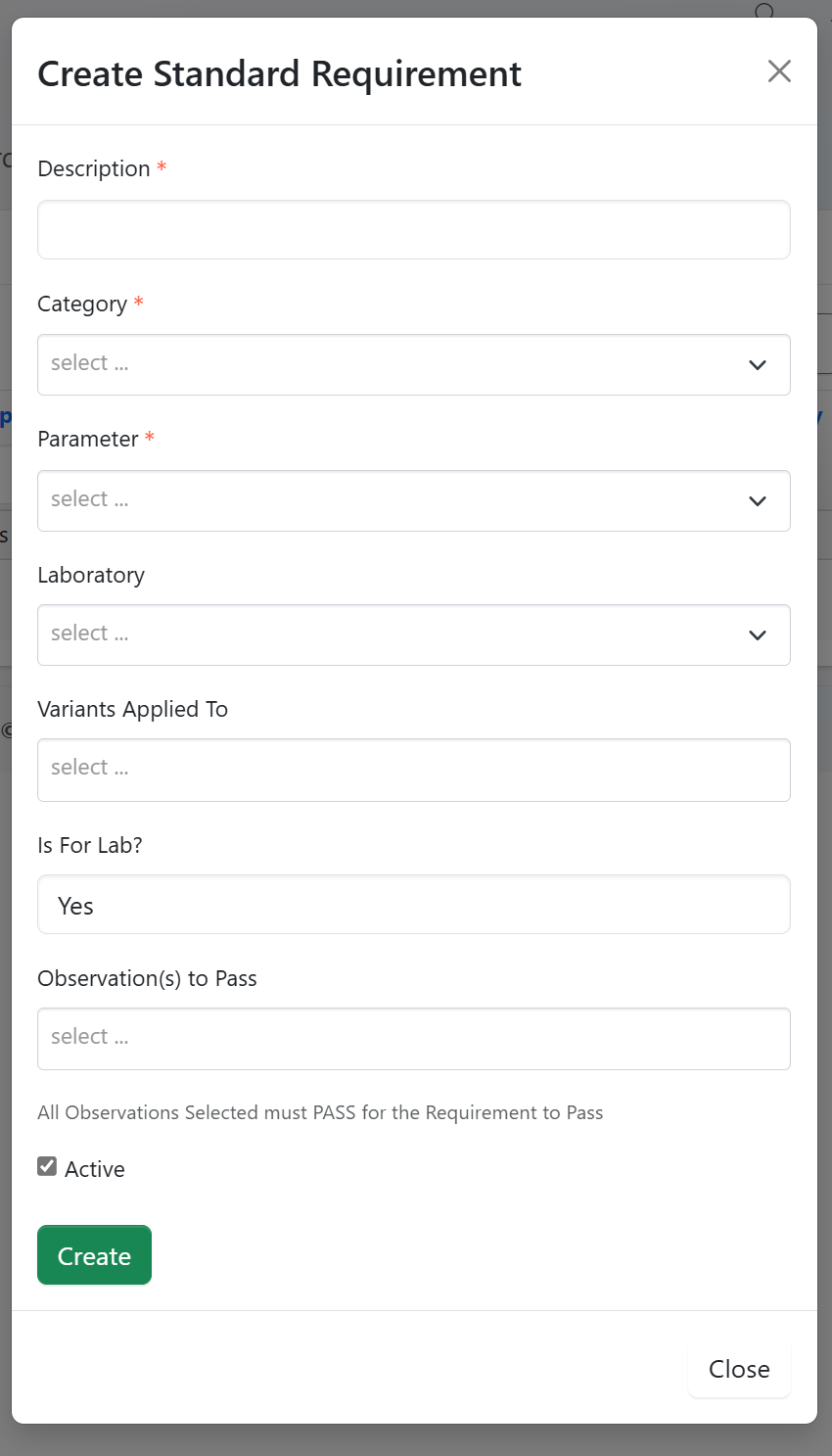Click the Variants Applied To label
Image resolution: width=832 pixels, height=1456 pixels.
132,709
